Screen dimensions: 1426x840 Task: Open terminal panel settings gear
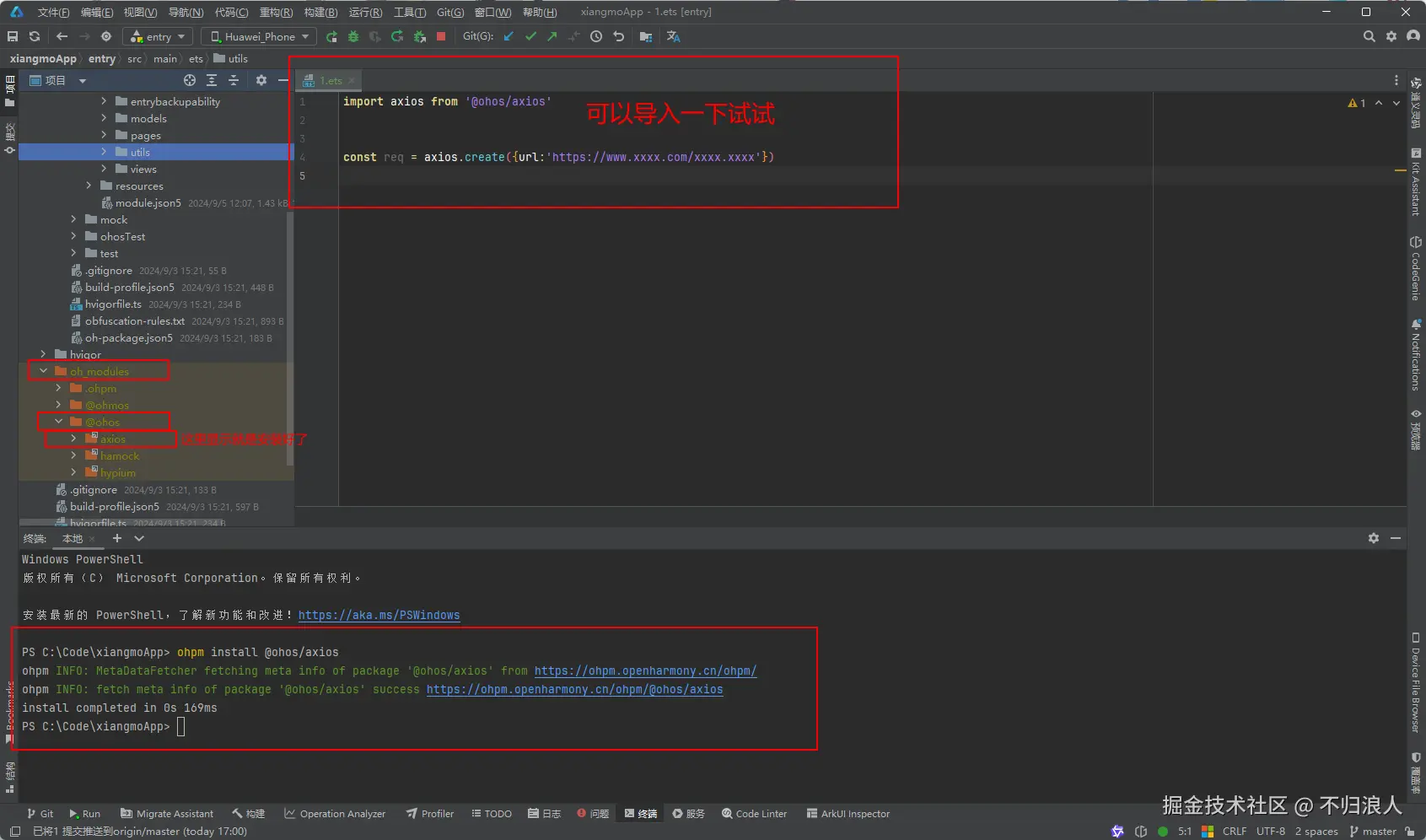(x=1373, y=538)
